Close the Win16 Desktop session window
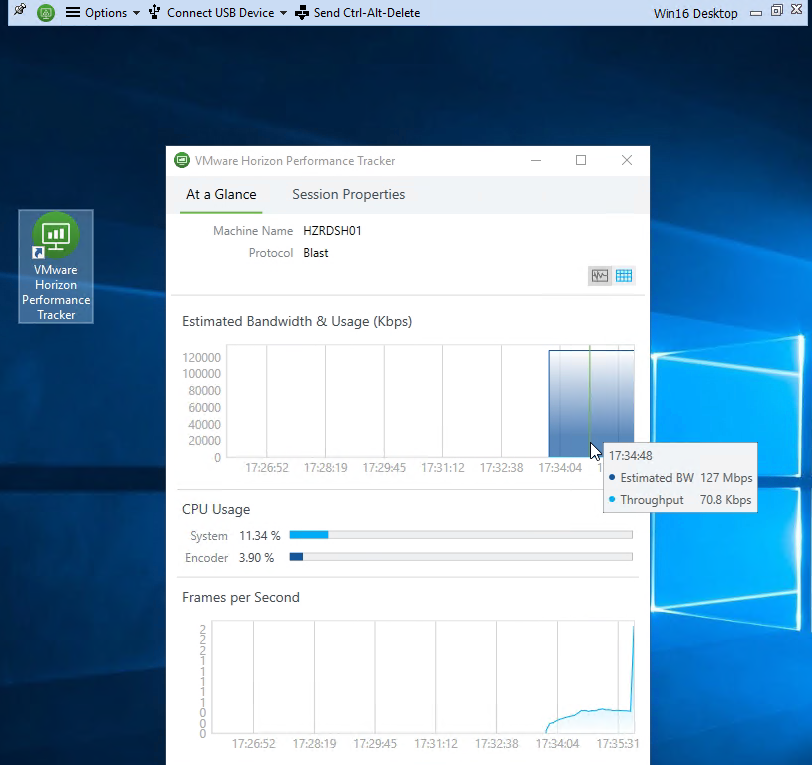Image resolution: width=812 pixels, height=765 pixels. tap(796, 9)
